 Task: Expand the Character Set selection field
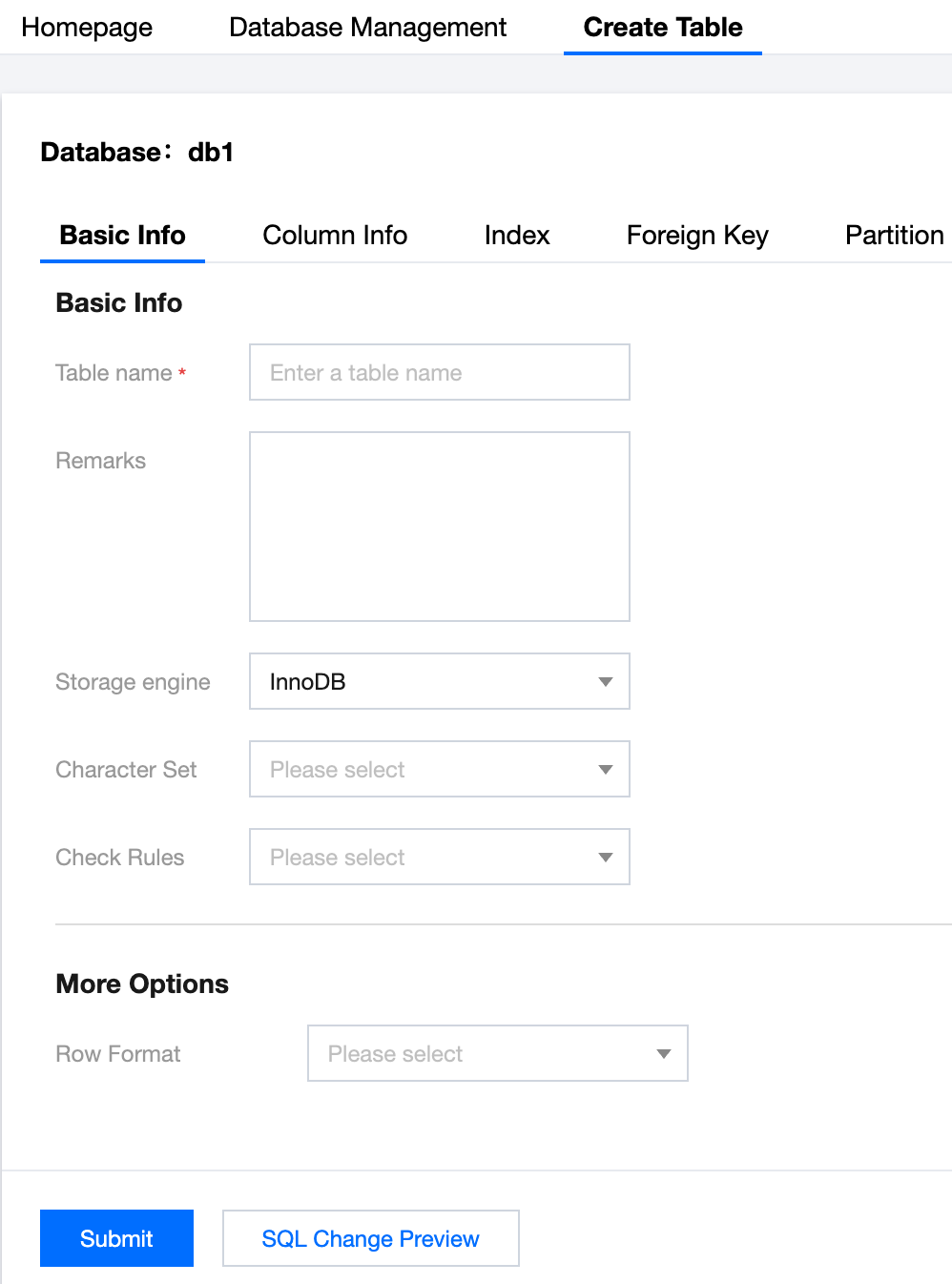tap(424, 769)
